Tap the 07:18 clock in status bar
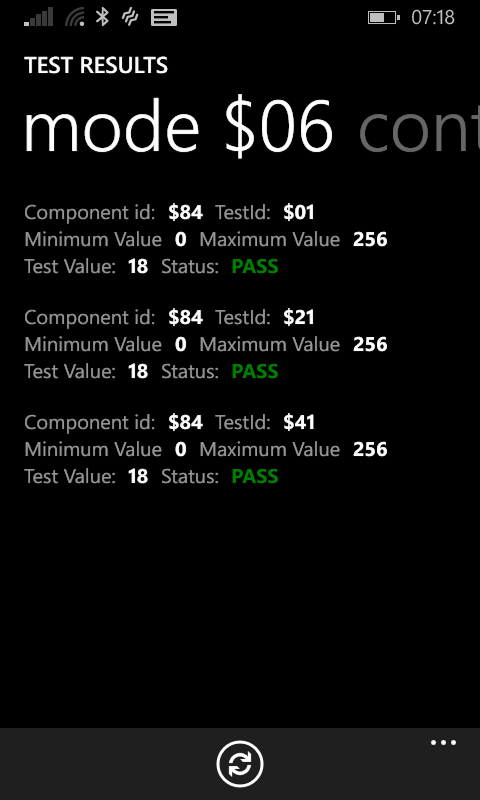This screenshot has width=480, height=800. (x=433, y=18)
